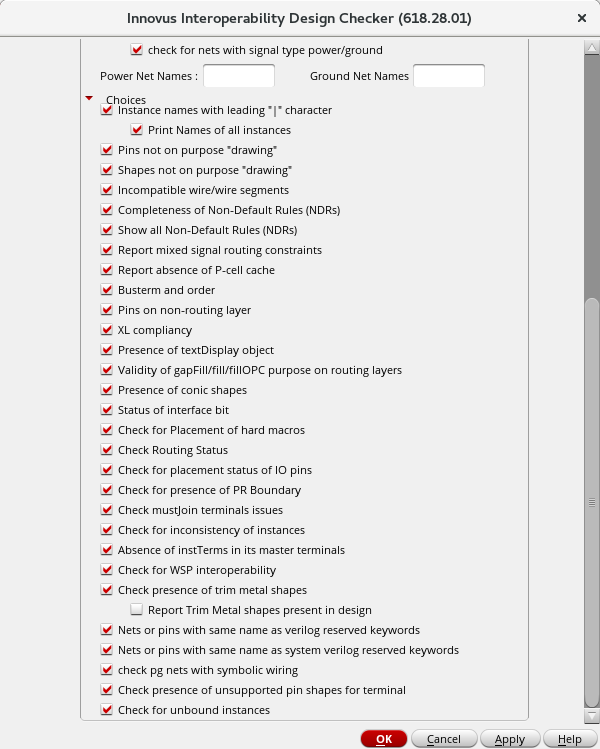Disable "XL compliancy" check
Viewport: 600px width, 749px height.
coord(107,330)
